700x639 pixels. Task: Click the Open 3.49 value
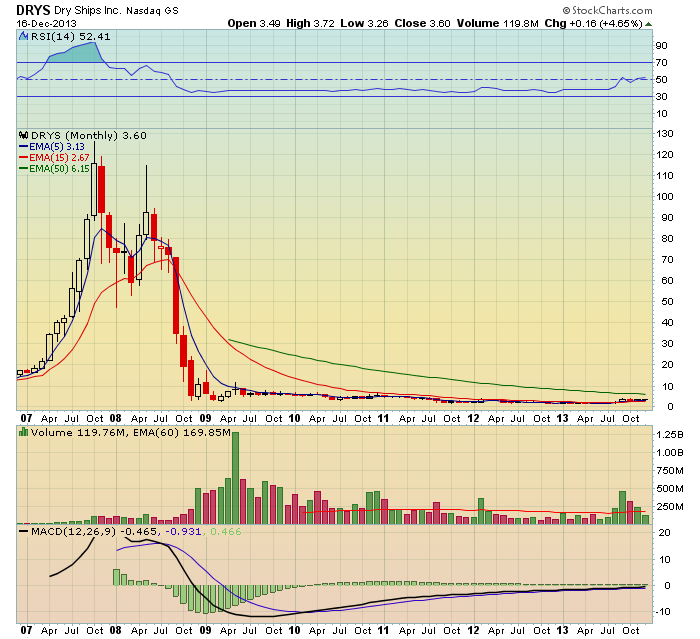254,23
